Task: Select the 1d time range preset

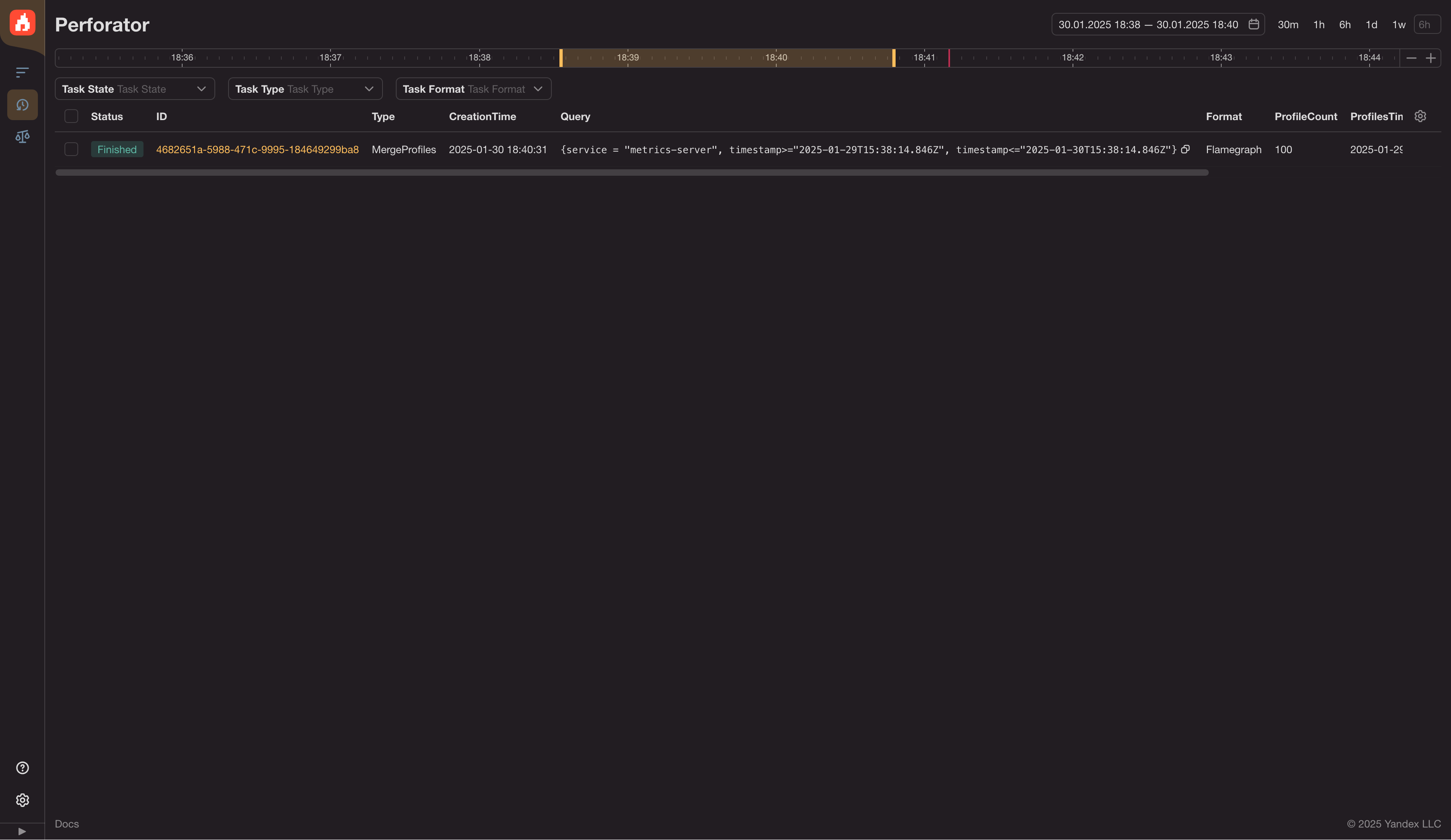Action: 1371,24
